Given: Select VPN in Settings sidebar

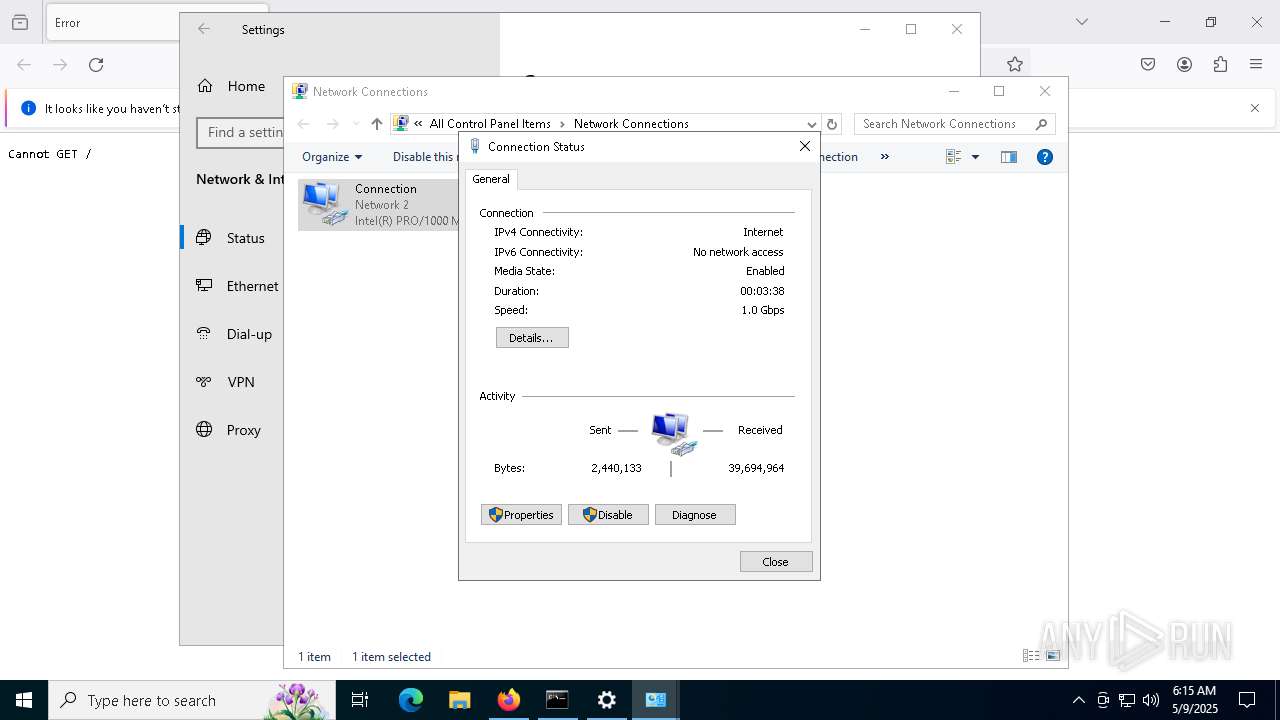Looking at the screenshot, I should click(232, 382).
